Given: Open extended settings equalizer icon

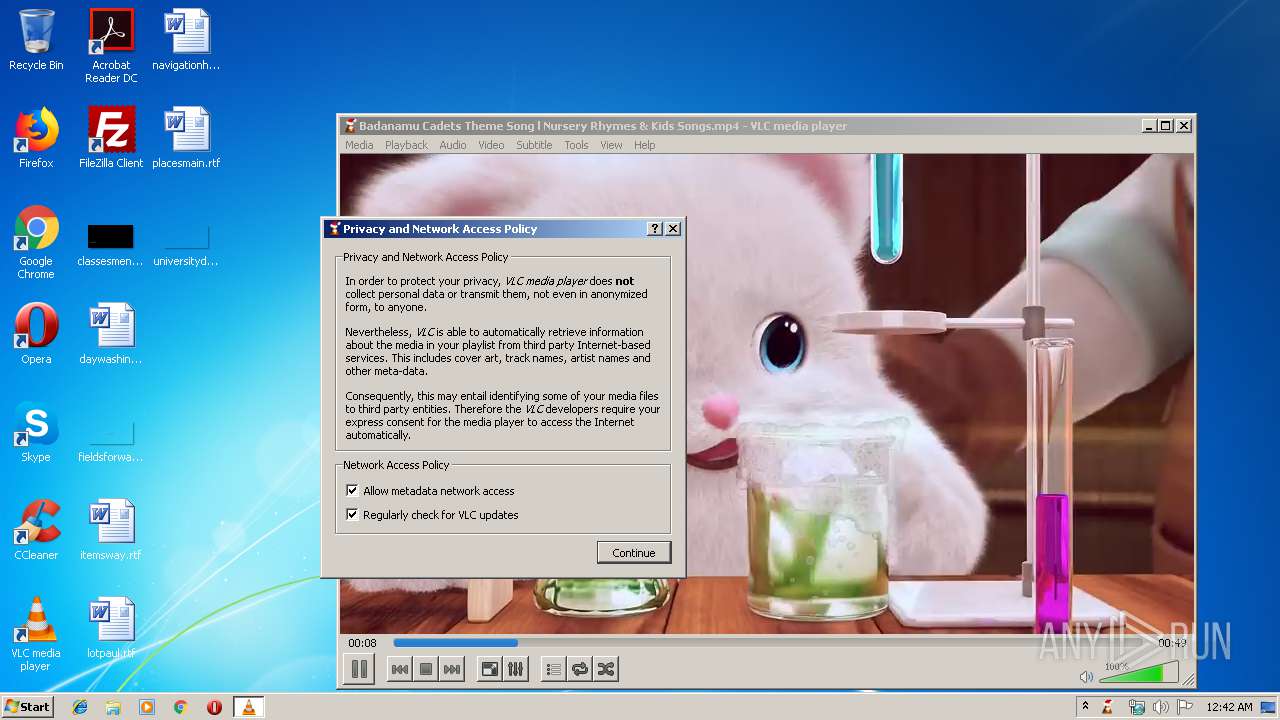Looking at the screenshot, I should (x=516, y=669).
